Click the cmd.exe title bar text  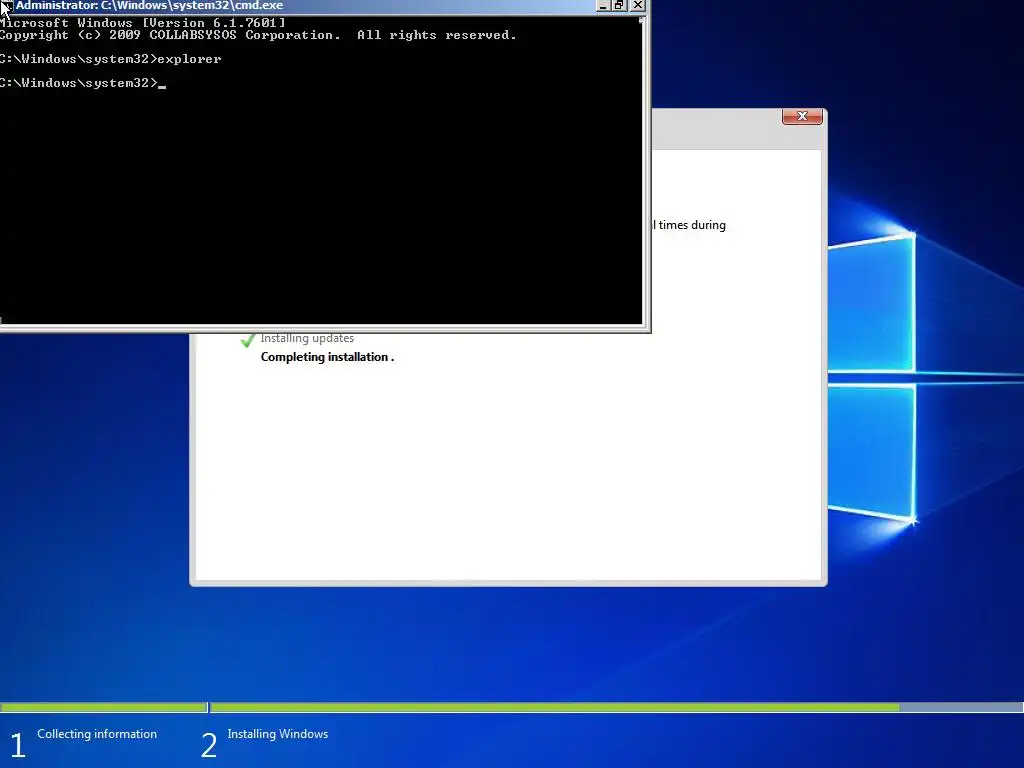click(150, 5)
